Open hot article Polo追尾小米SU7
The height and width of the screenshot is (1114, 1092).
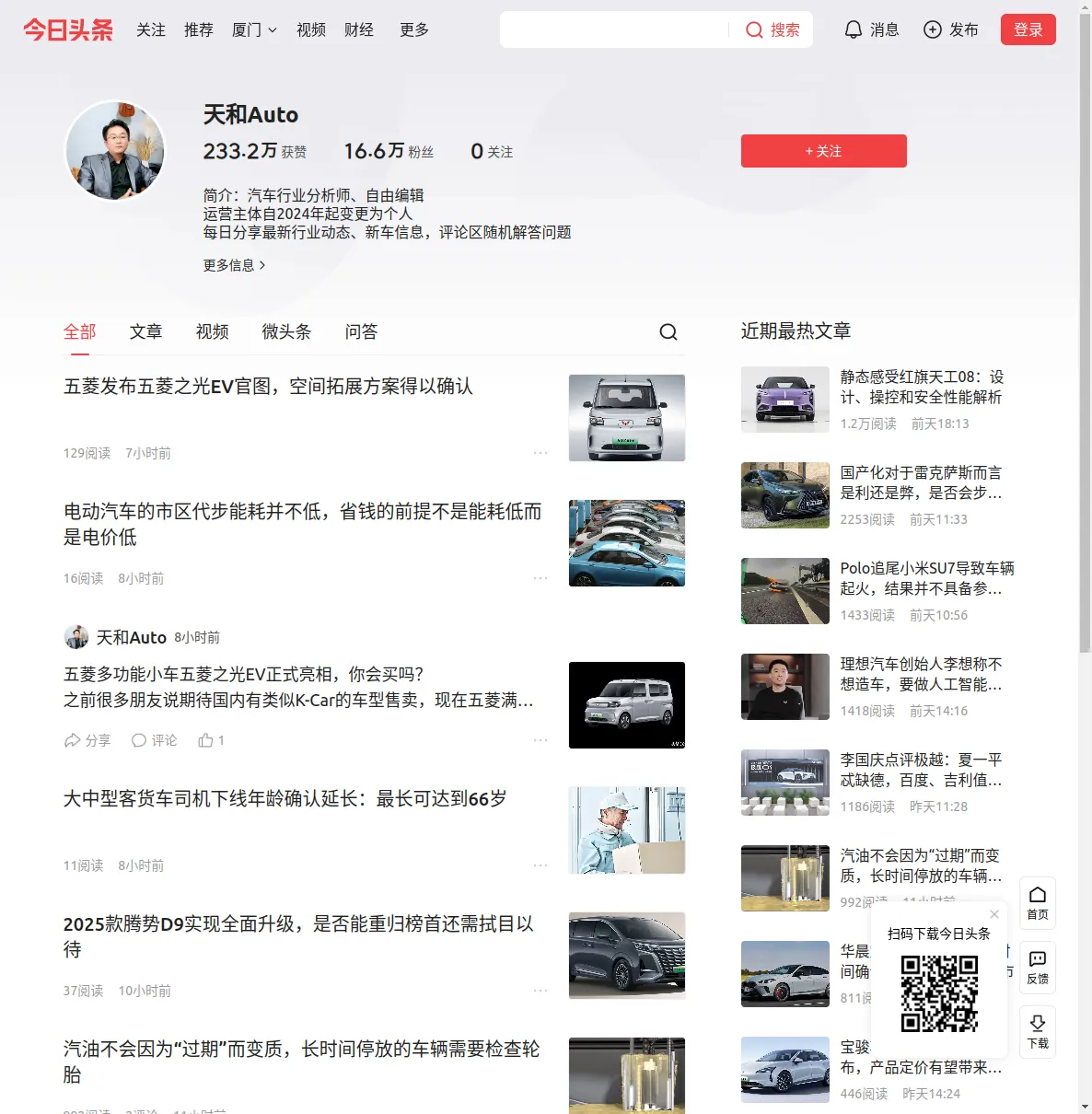(x=927, y=579)
